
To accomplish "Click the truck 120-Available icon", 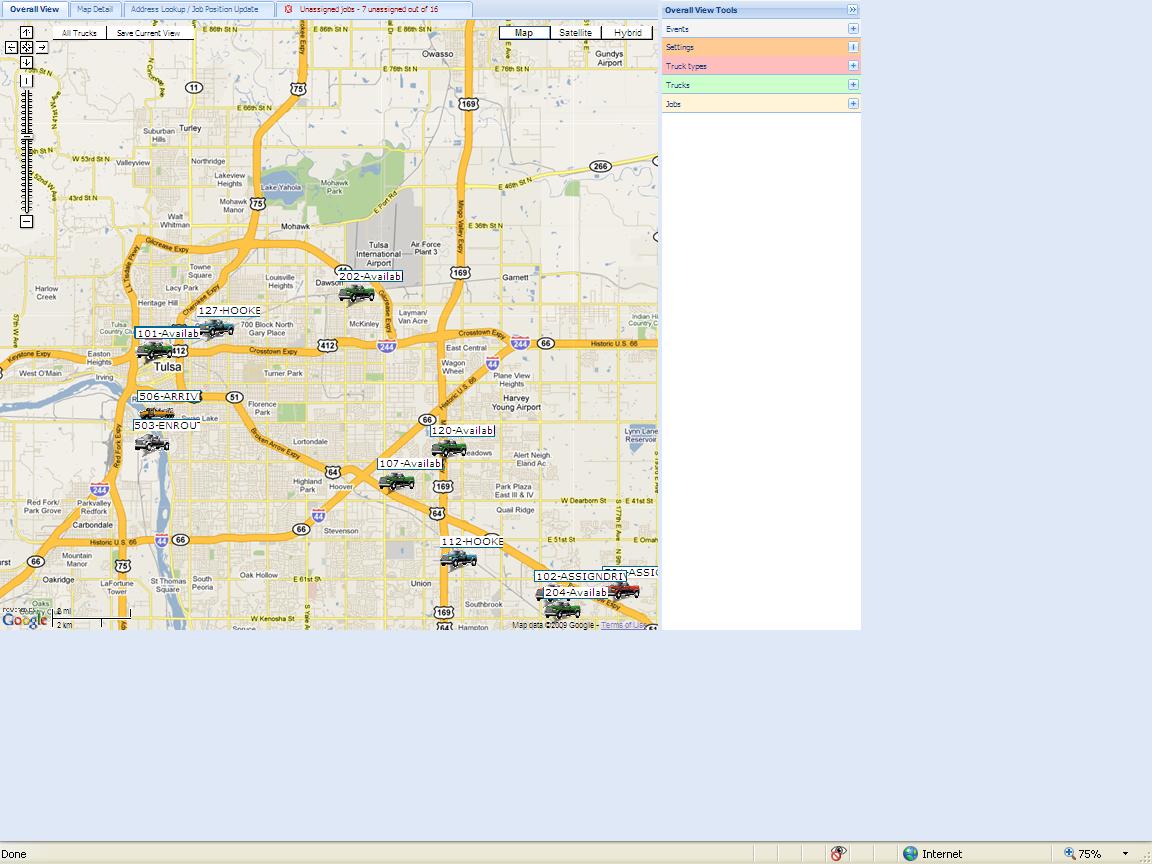I will pyautogui.click(x=448, y=448).
